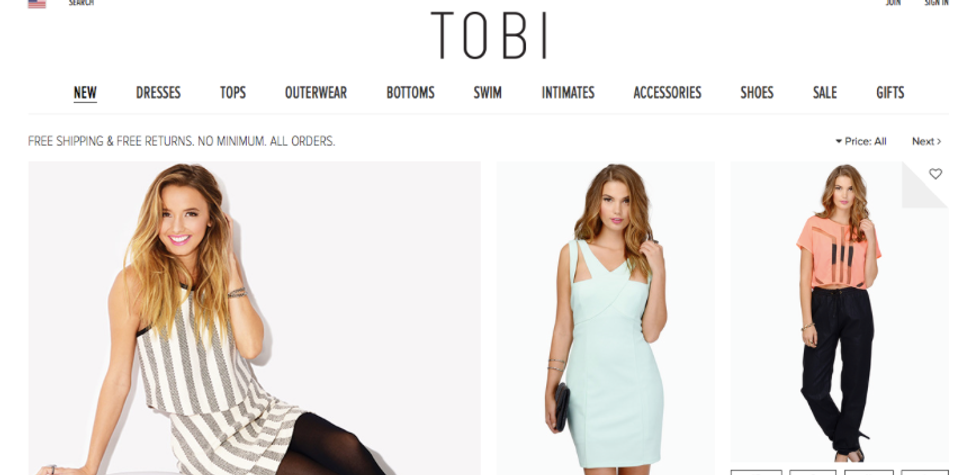This screenshot has height=475, width=980.
Task: View the ACCESSORIES menu
Action: click(x=667, y=93)
